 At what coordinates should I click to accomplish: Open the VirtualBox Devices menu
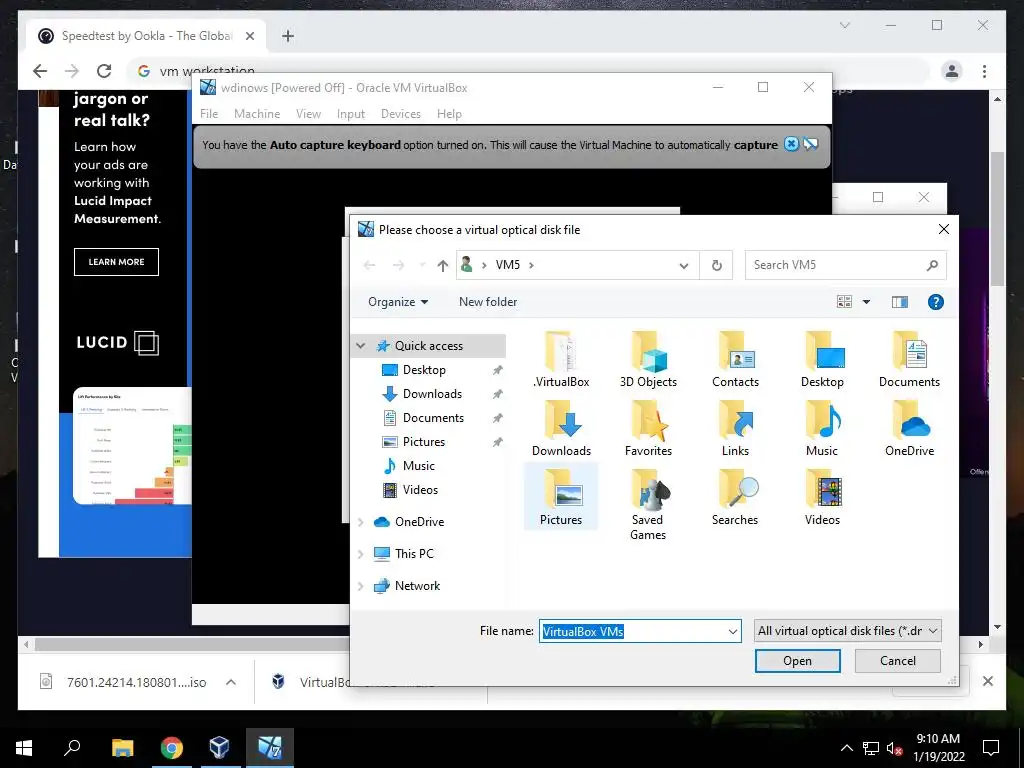(401, 114)
